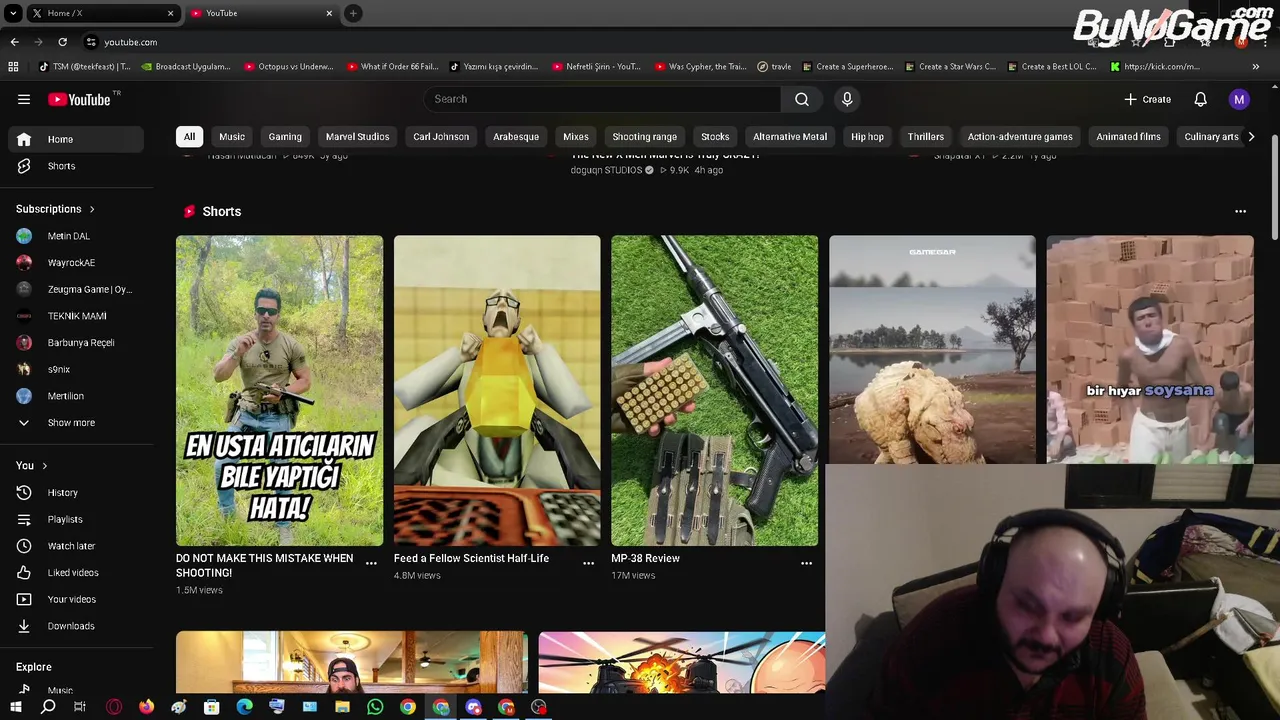Select the Music filter chip
This screenshot has width=1280, height=720.
[x=232, y=137]
